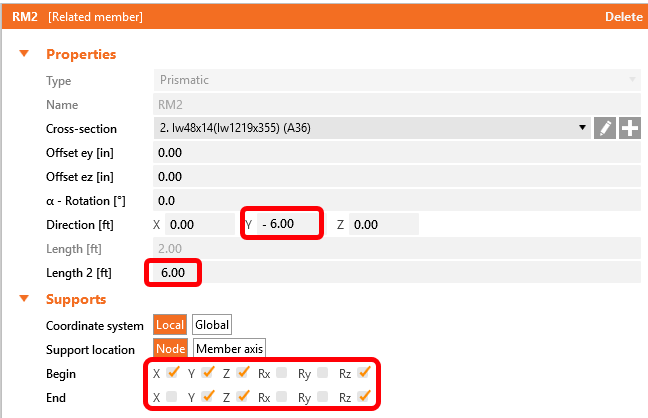
Task: Select Local coordinate system
Action: pyautogui.click(x=170, y=324)
